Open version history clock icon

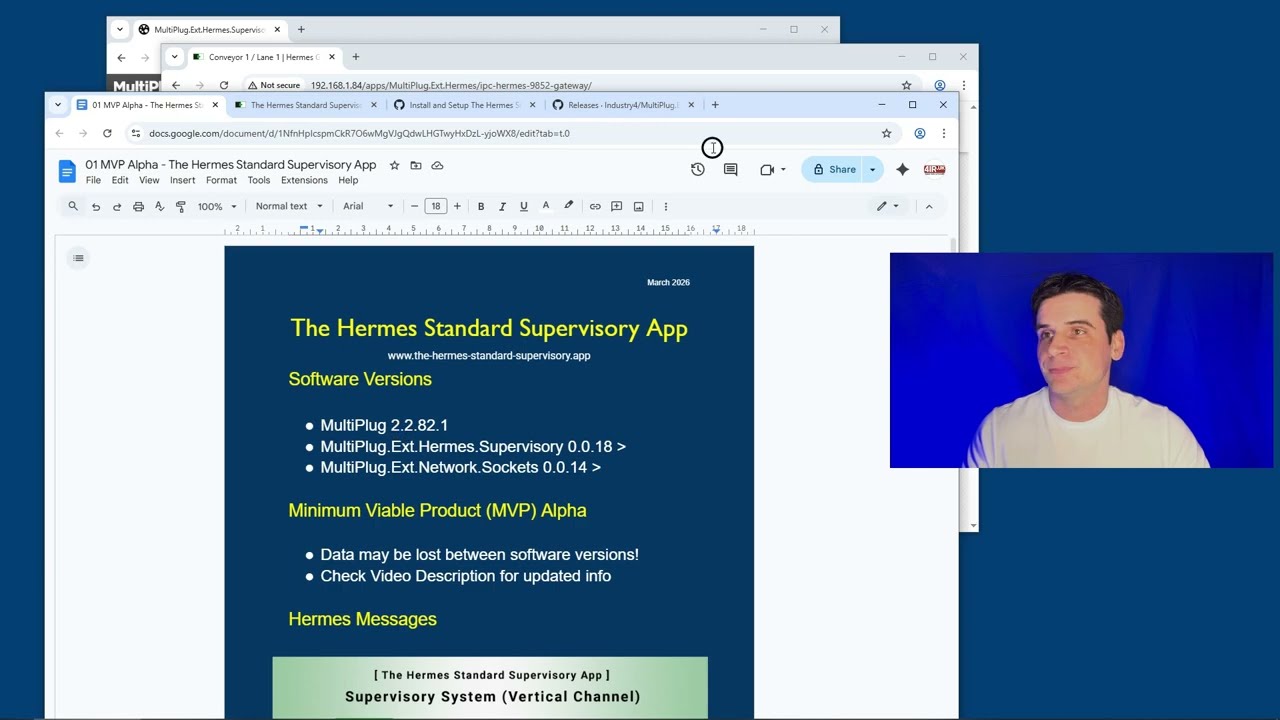pyautogui.click(x=698, y=170)
